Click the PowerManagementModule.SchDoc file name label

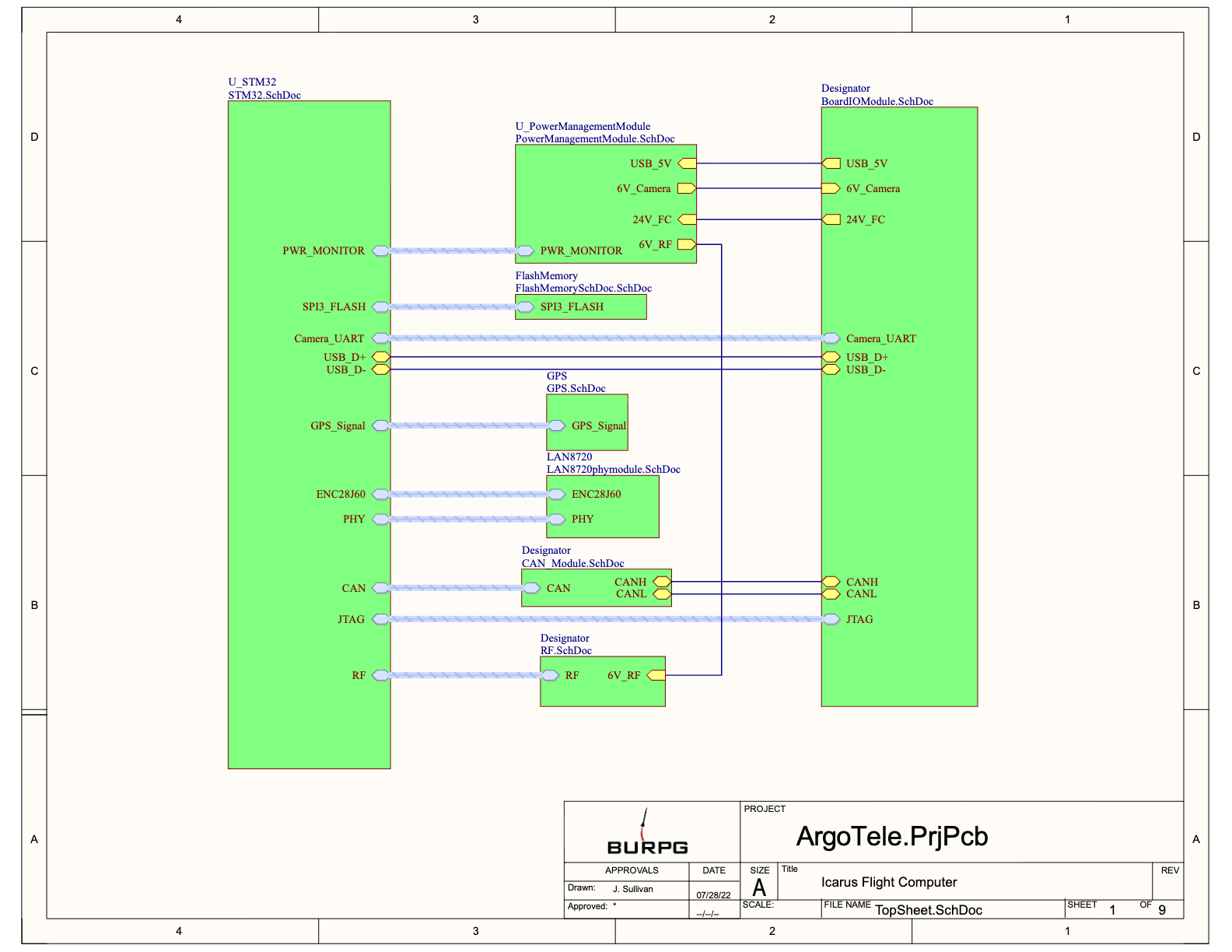pyautogui.click(x=595, y=138)
